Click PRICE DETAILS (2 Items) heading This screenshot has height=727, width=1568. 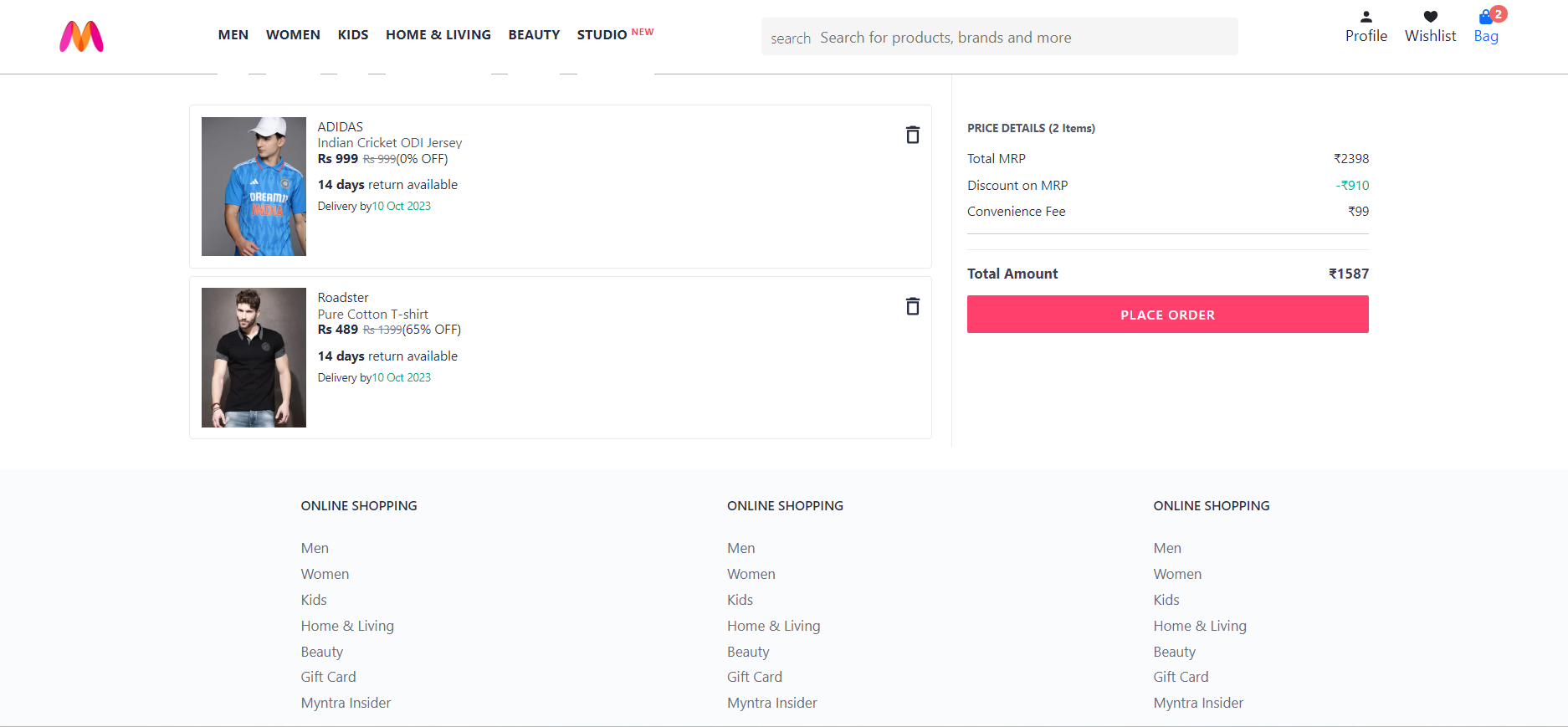click(1031, 128)
